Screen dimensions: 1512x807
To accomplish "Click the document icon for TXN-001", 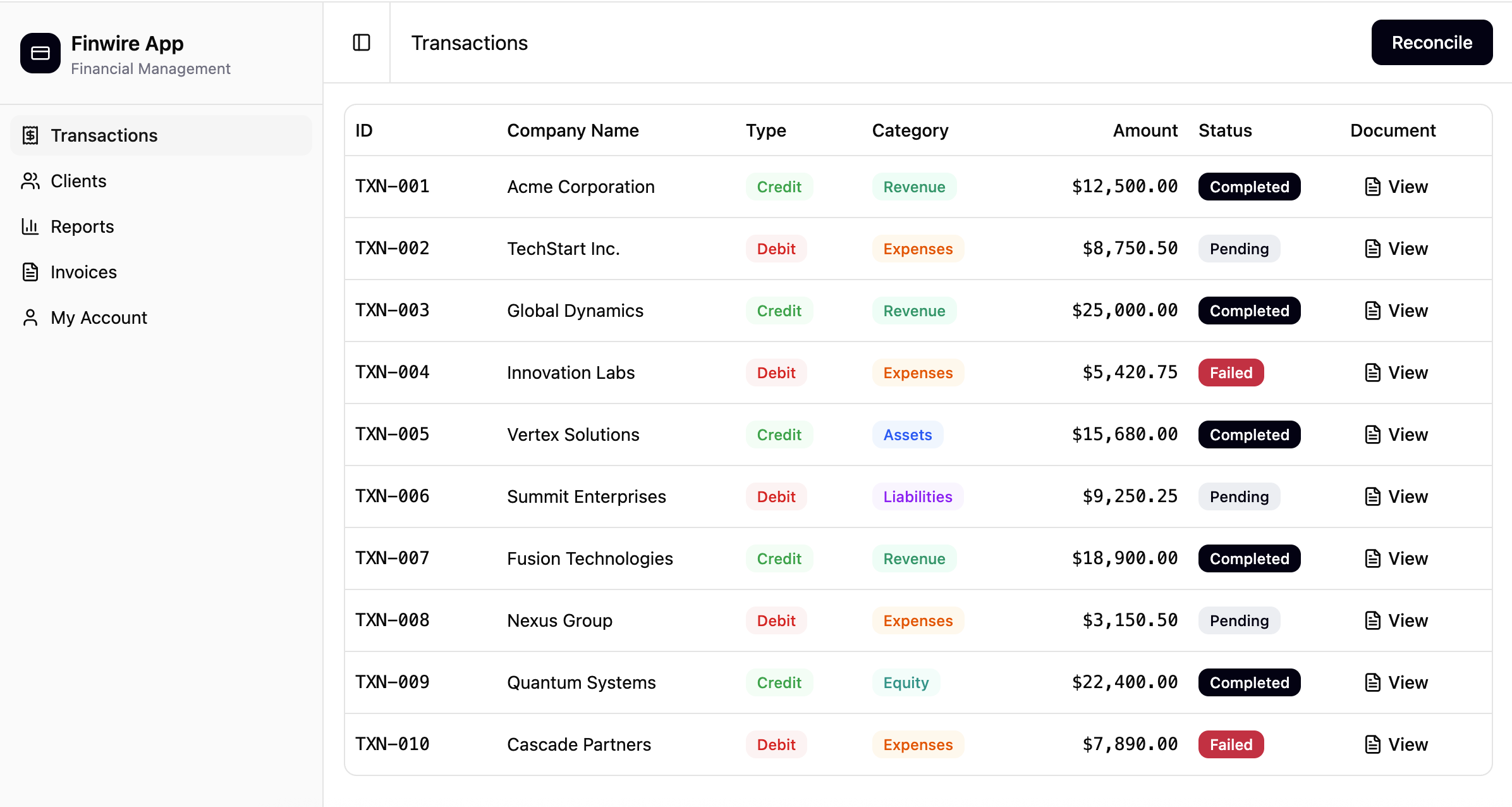I will click(x=1372, y=186).
